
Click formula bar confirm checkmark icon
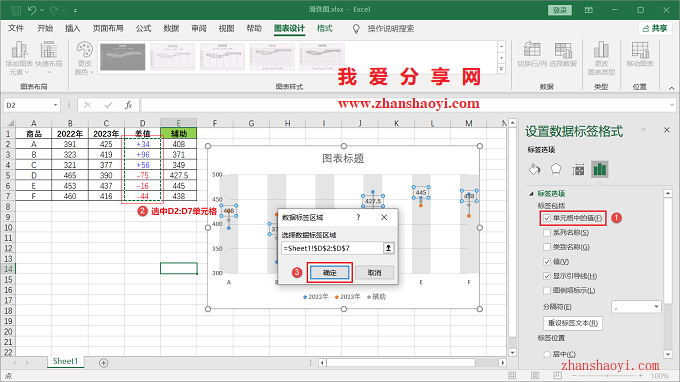pyautogui.click(x=108, y=105)
